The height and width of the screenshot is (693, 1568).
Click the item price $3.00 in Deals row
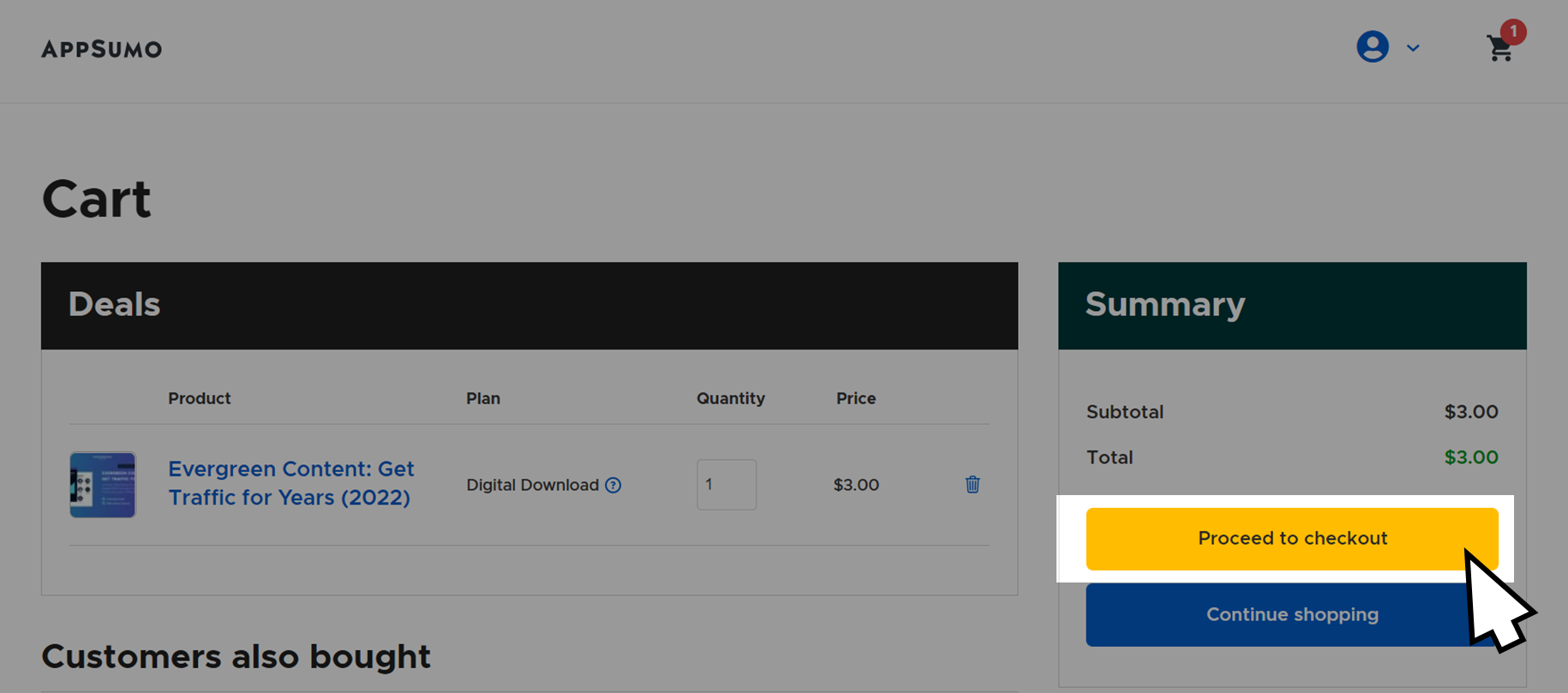pos(856,485)
